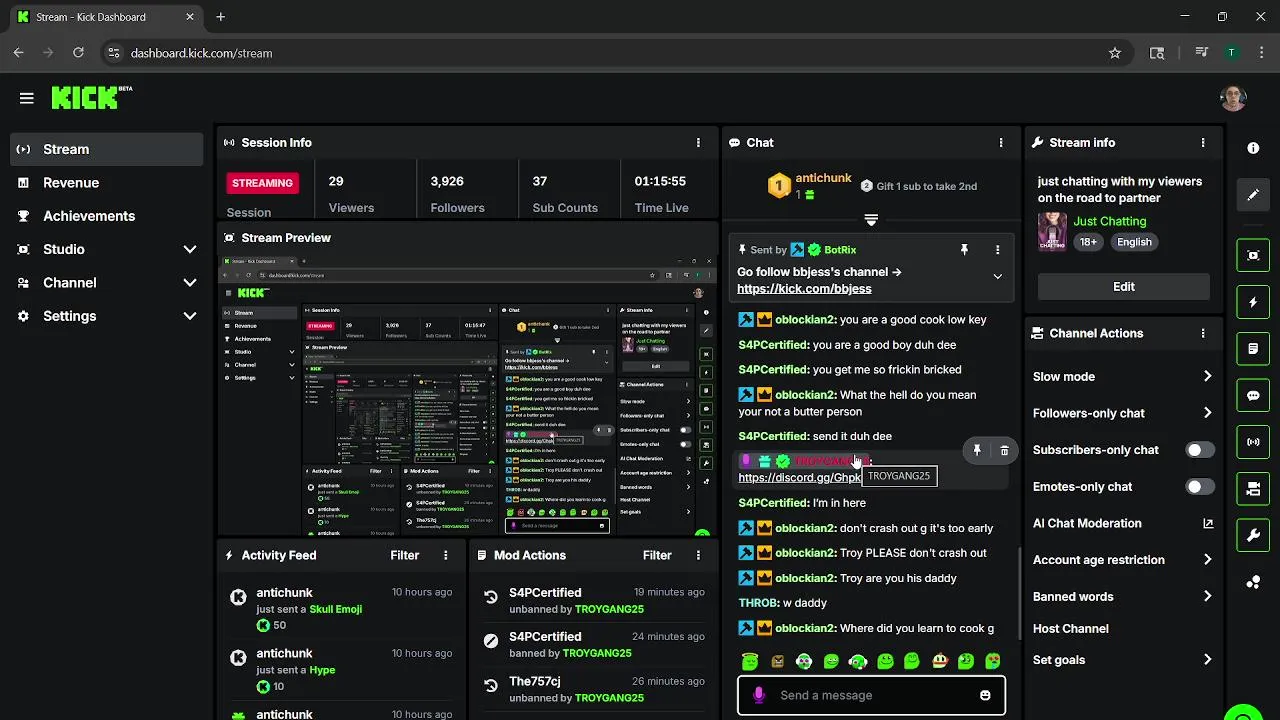
Task: Select the green headphones emote
Action: [858, 661]
